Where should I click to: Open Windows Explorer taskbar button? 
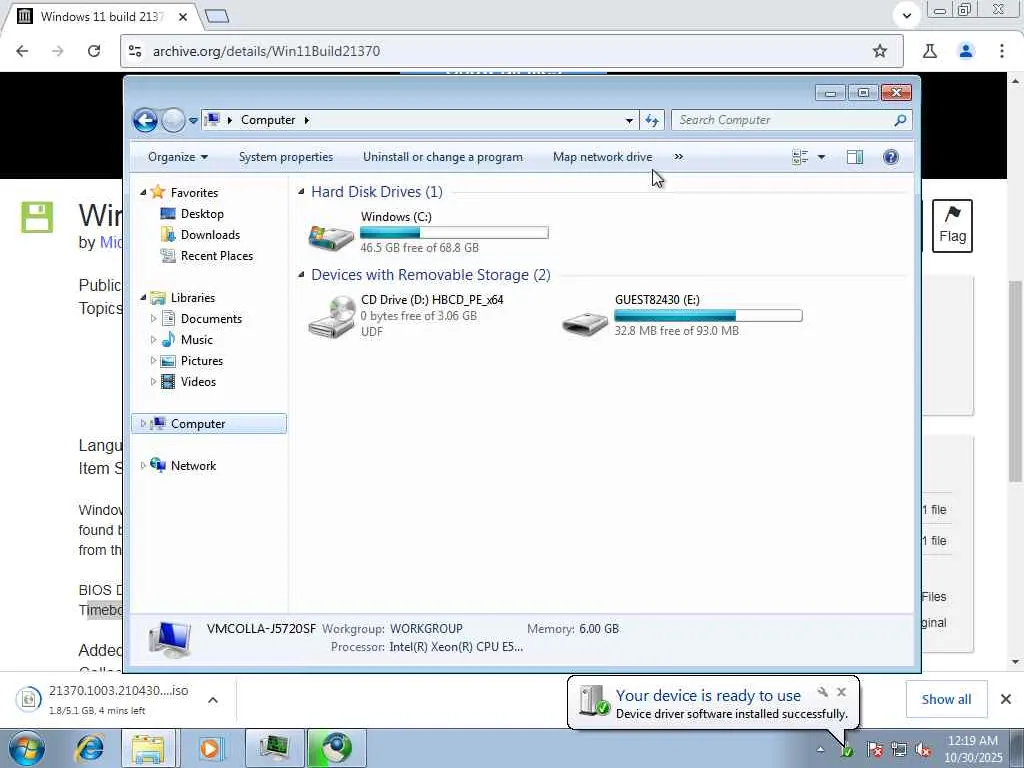click(x=148, y=748)
